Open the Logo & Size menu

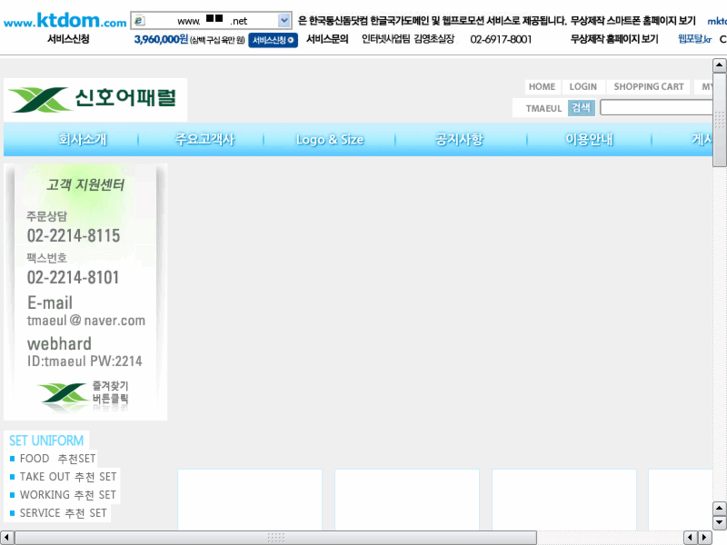click(330, 140)
